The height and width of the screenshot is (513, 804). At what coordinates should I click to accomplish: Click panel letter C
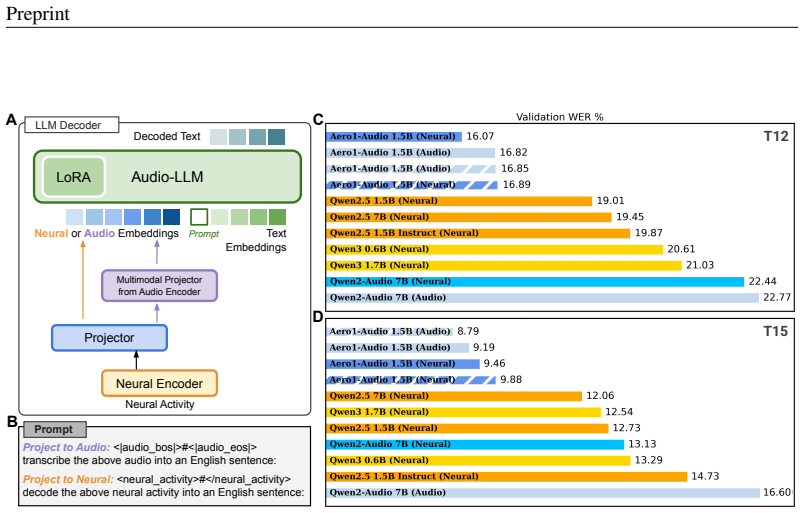[318, 120]
